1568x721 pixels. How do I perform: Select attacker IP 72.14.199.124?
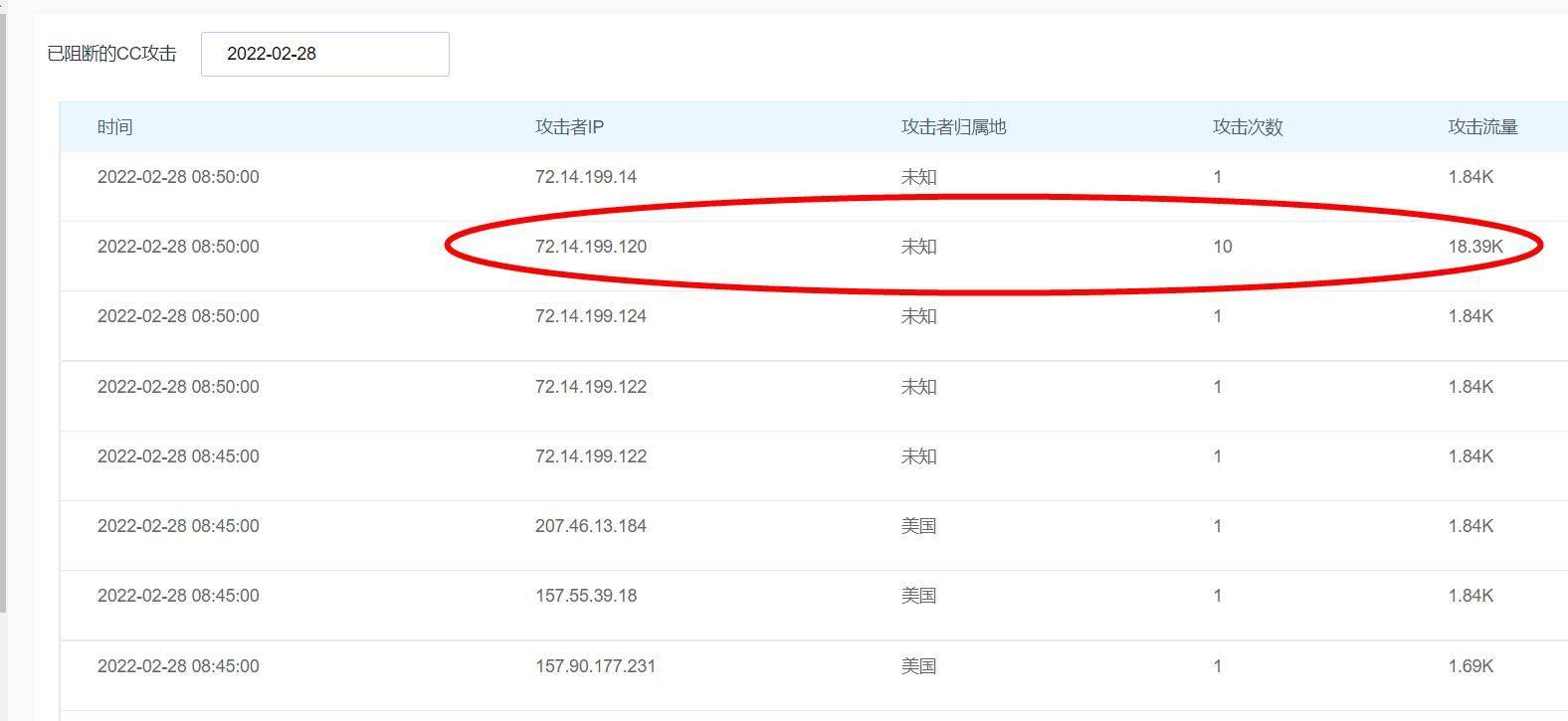(591, 316)
